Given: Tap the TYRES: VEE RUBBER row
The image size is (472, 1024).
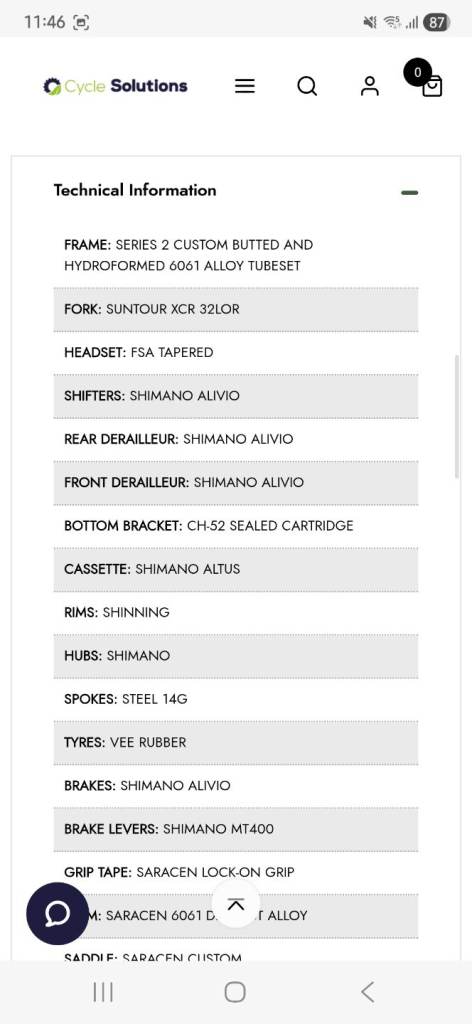Looking at the screenshot, I should tap(236, 743).
